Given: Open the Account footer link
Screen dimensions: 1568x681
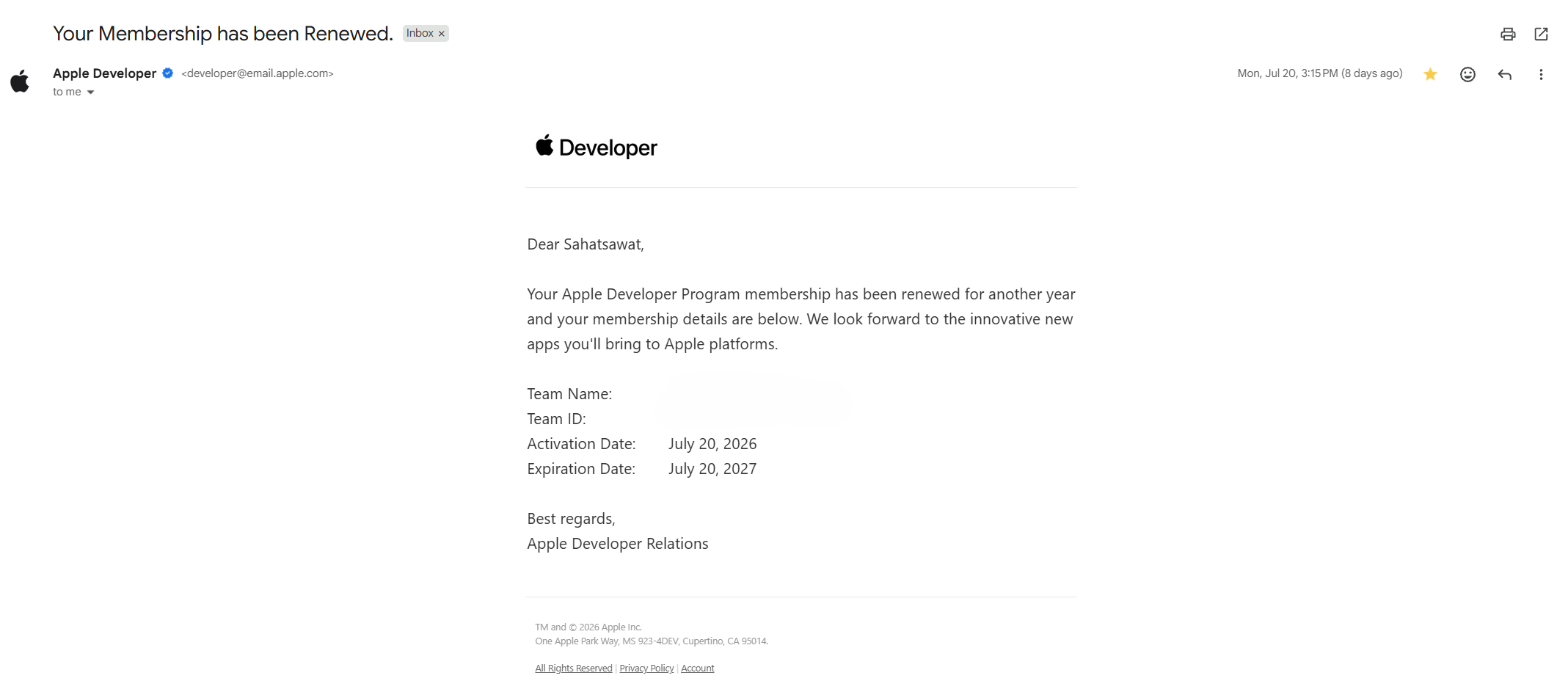Looking at the screenshot, I should click(697, 668).
